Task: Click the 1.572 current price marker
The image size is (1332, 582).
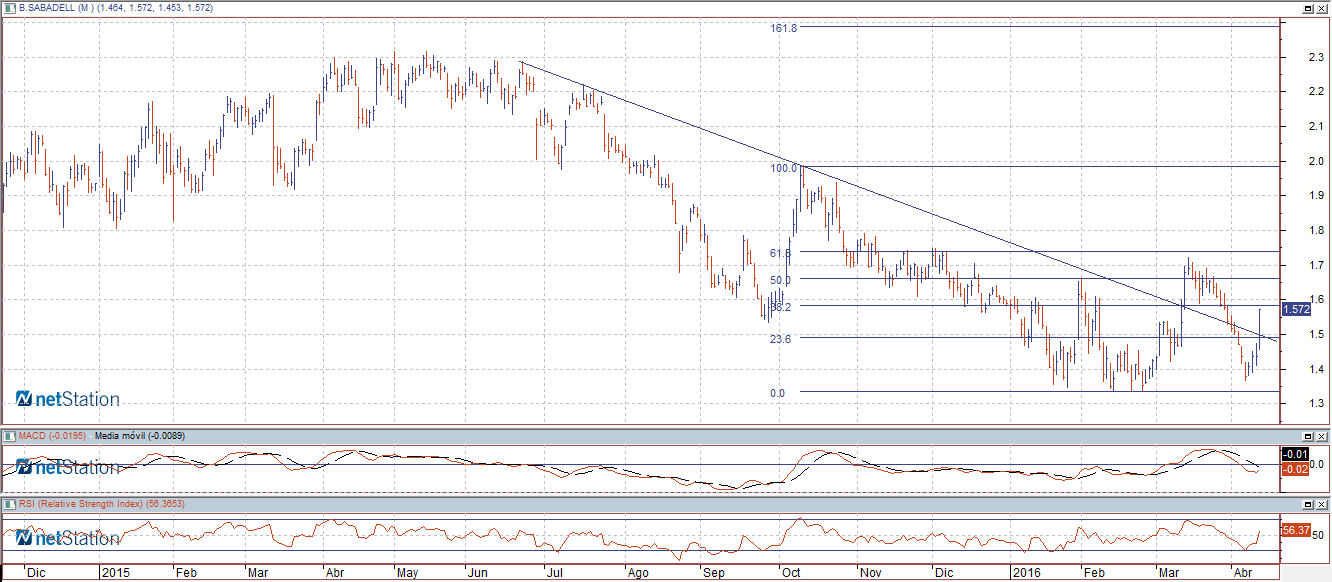Action: (1295, 309)
